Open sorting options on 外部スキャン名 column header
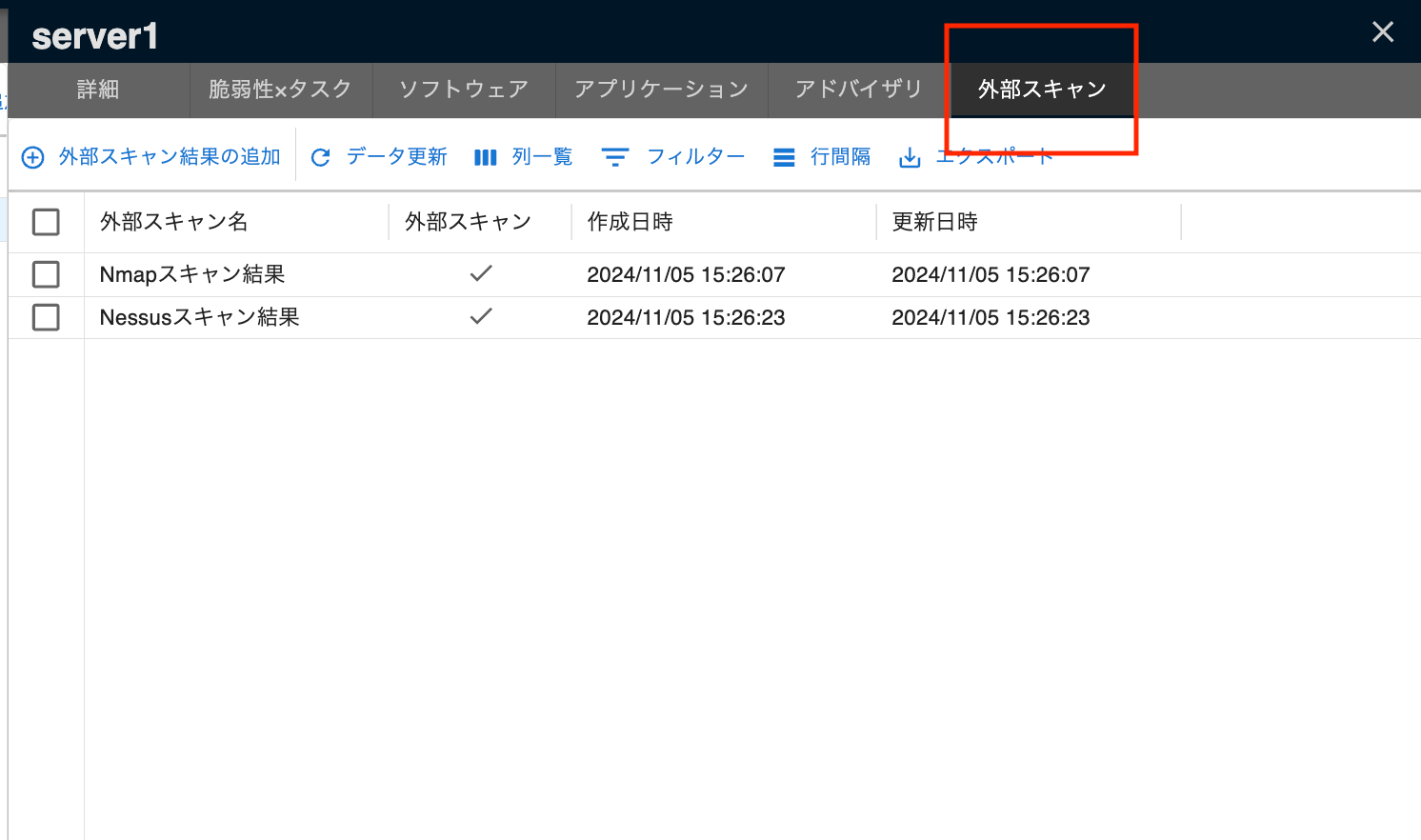This screenshot has width=1421, height=840. coord(171,221)
